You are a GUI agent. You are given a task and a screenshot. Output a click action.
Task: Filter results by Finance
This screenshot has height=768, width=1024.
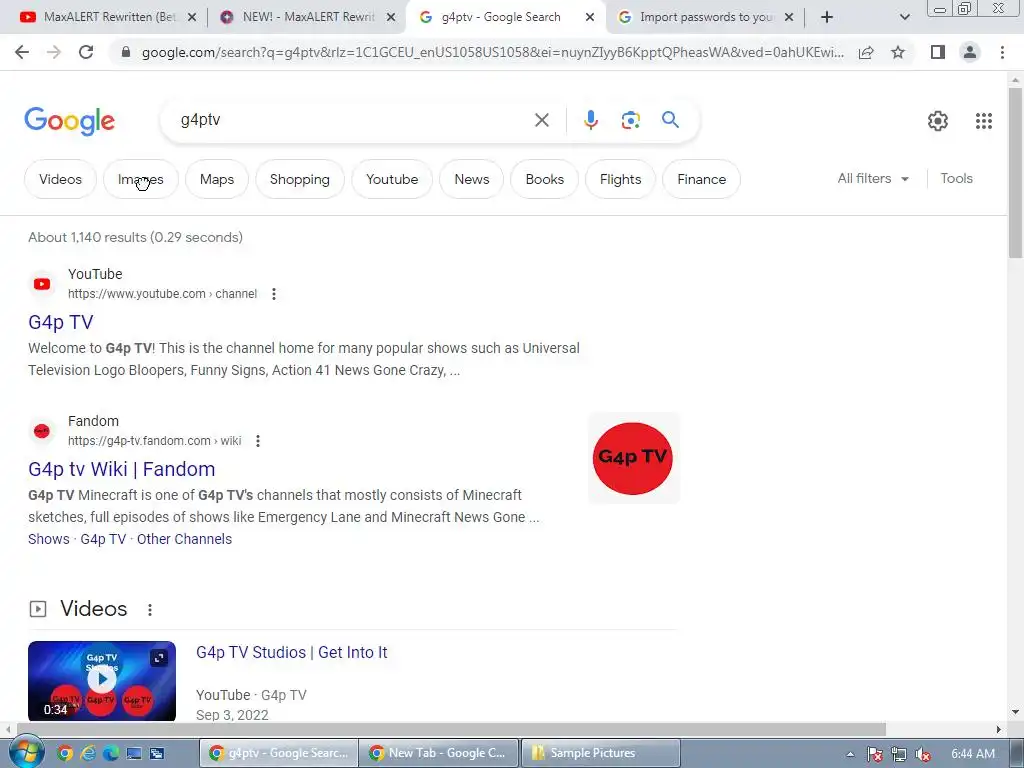[x=701, y=179]
